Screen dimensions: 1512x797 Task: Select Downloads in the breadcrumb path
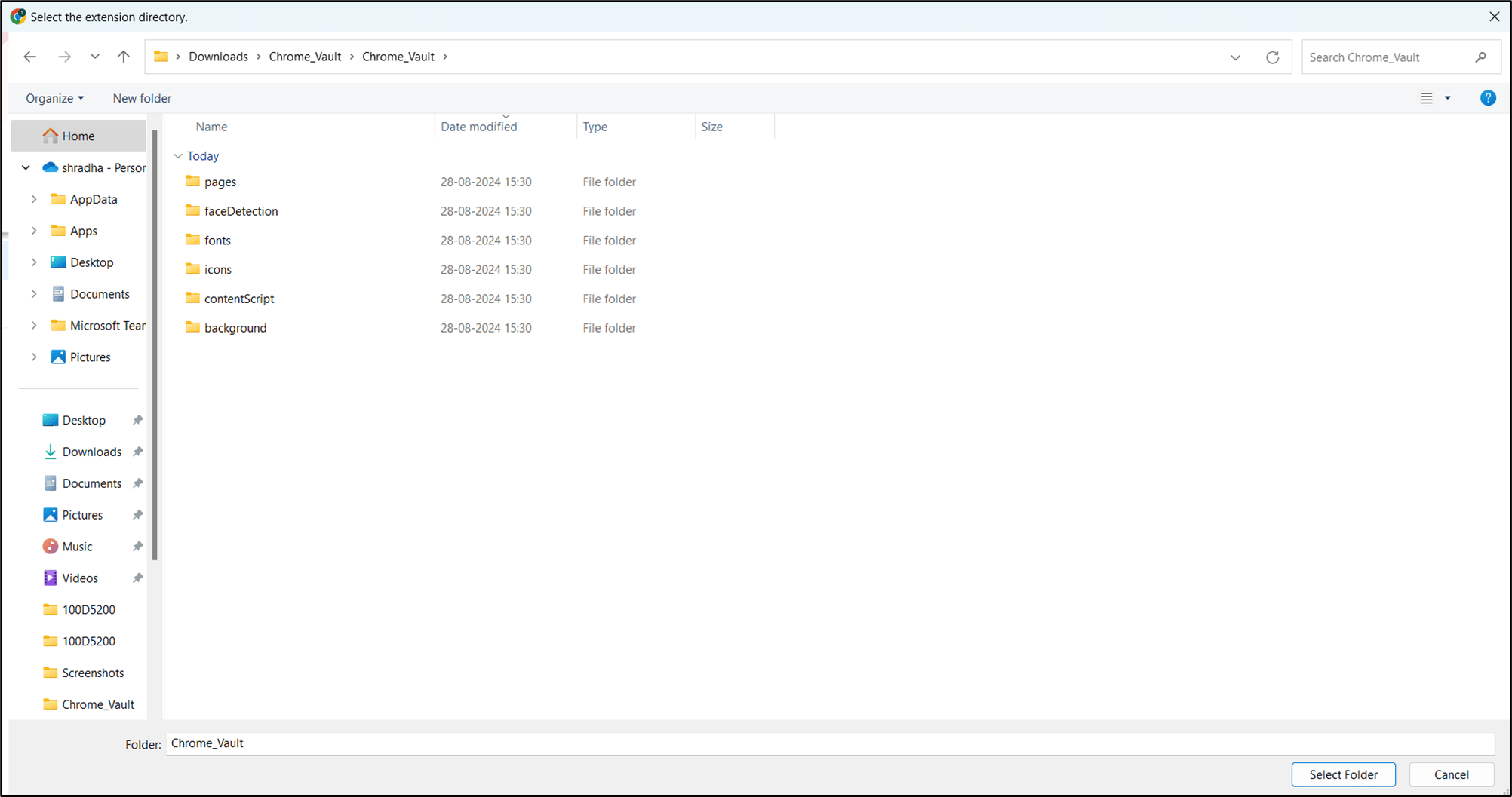218,57
